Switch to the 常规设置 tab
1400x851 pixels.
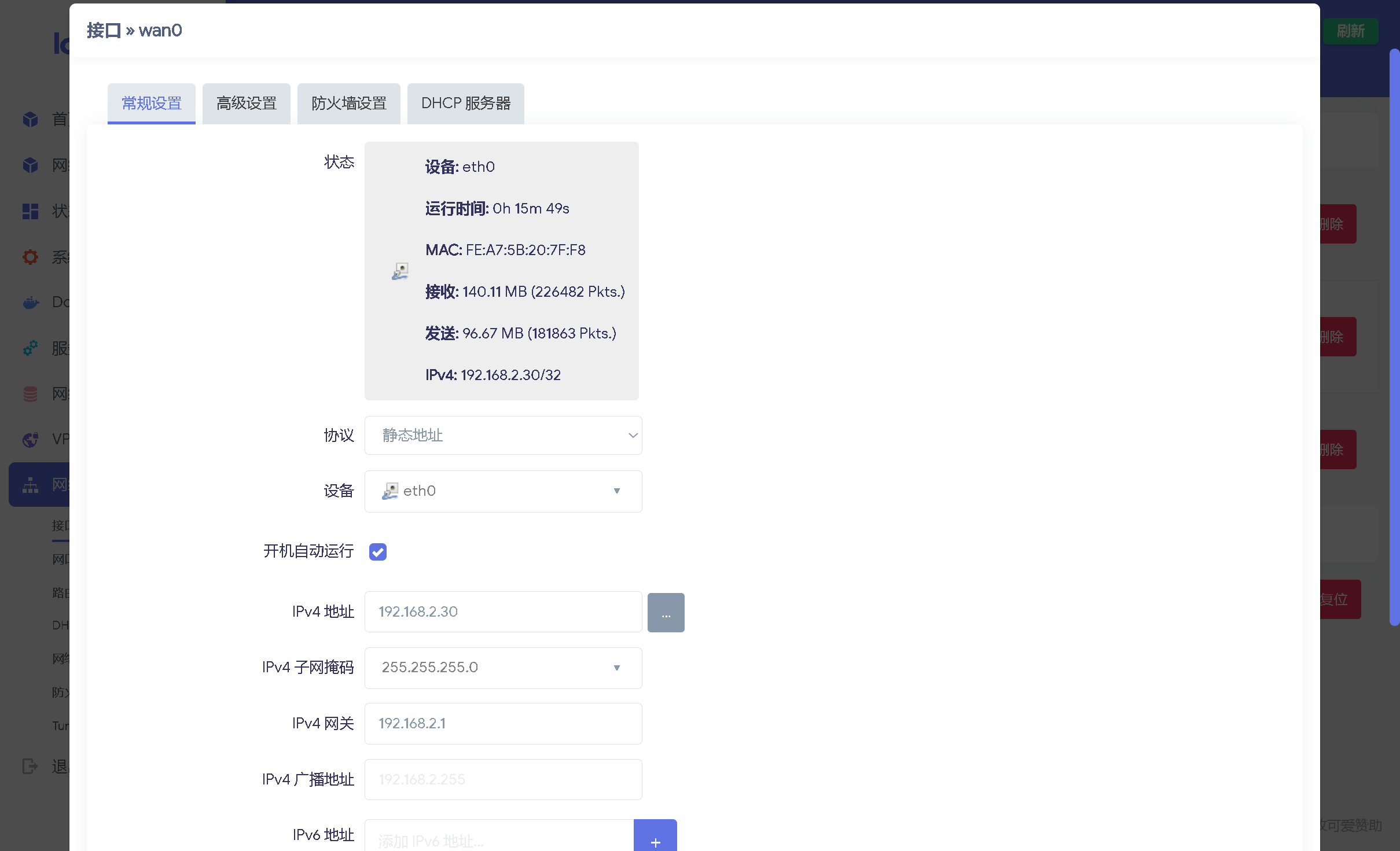(x=152, y=103)
